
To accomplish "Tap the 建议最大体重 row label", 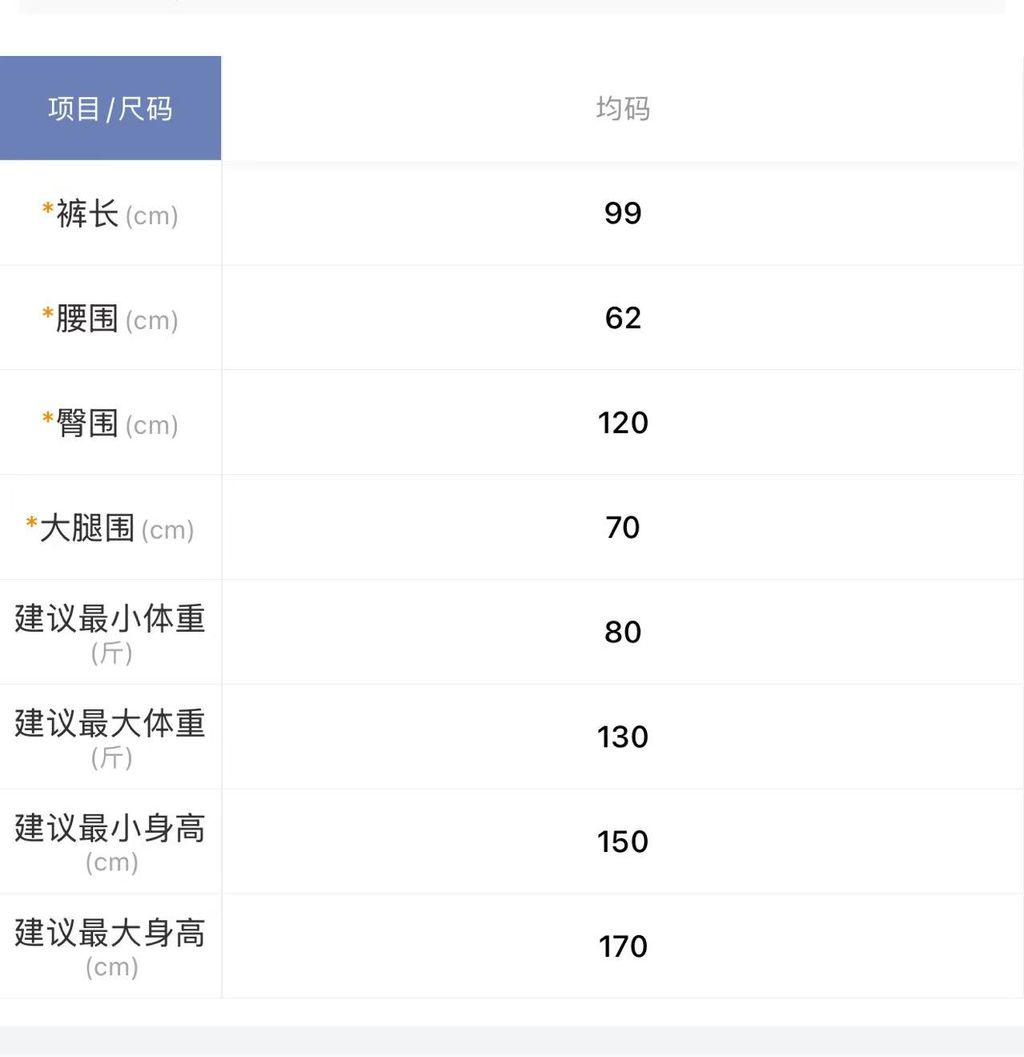I will (x=110, y=723).
